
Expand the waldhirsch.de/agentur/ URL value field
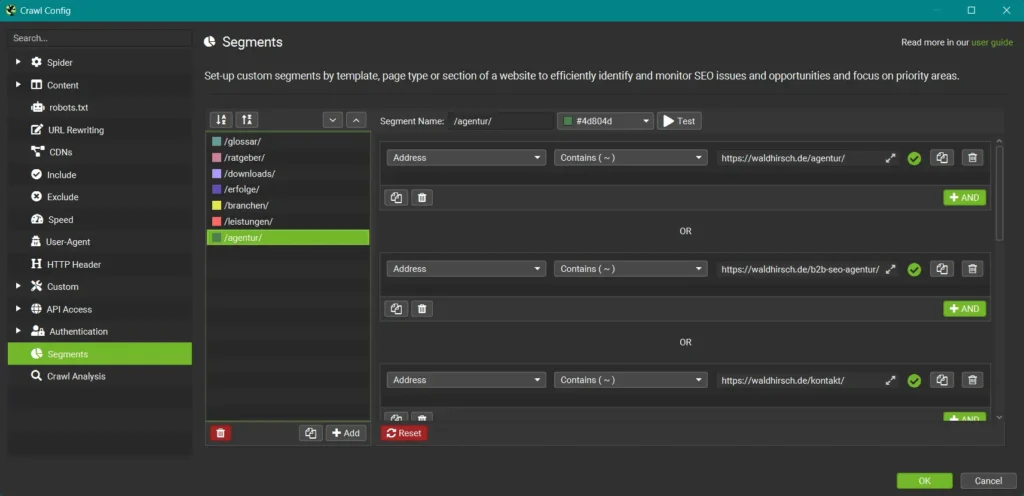click(x=890, y=158)
